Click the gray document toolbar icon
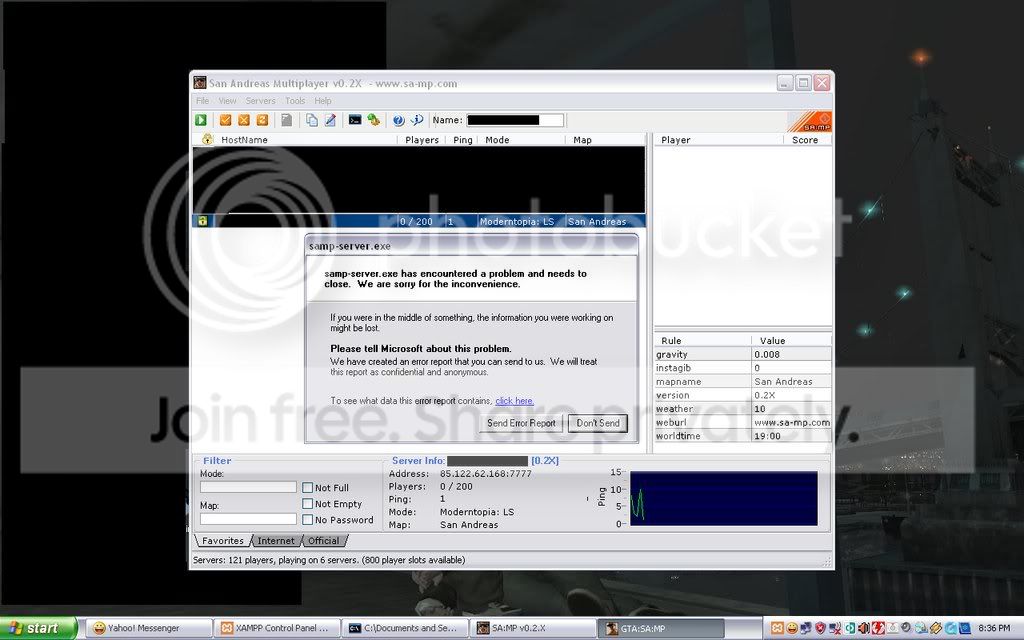Screen dimensions: 1024x640 click(x=286, y=120)
